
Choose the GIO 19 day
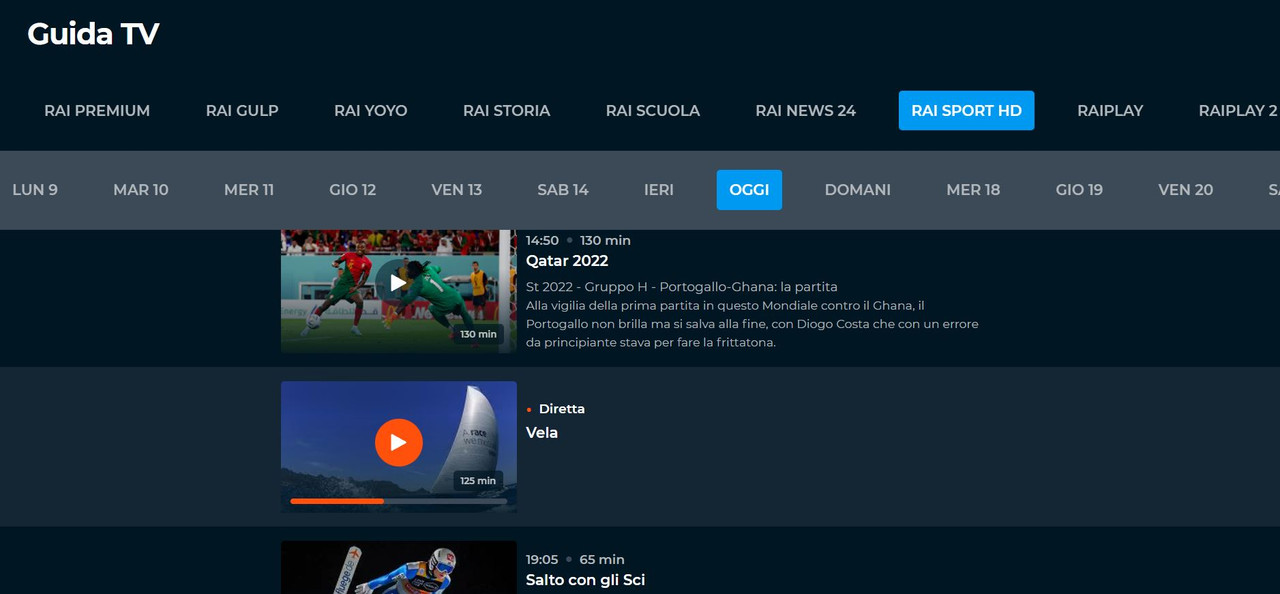(x=1079, y=190)
